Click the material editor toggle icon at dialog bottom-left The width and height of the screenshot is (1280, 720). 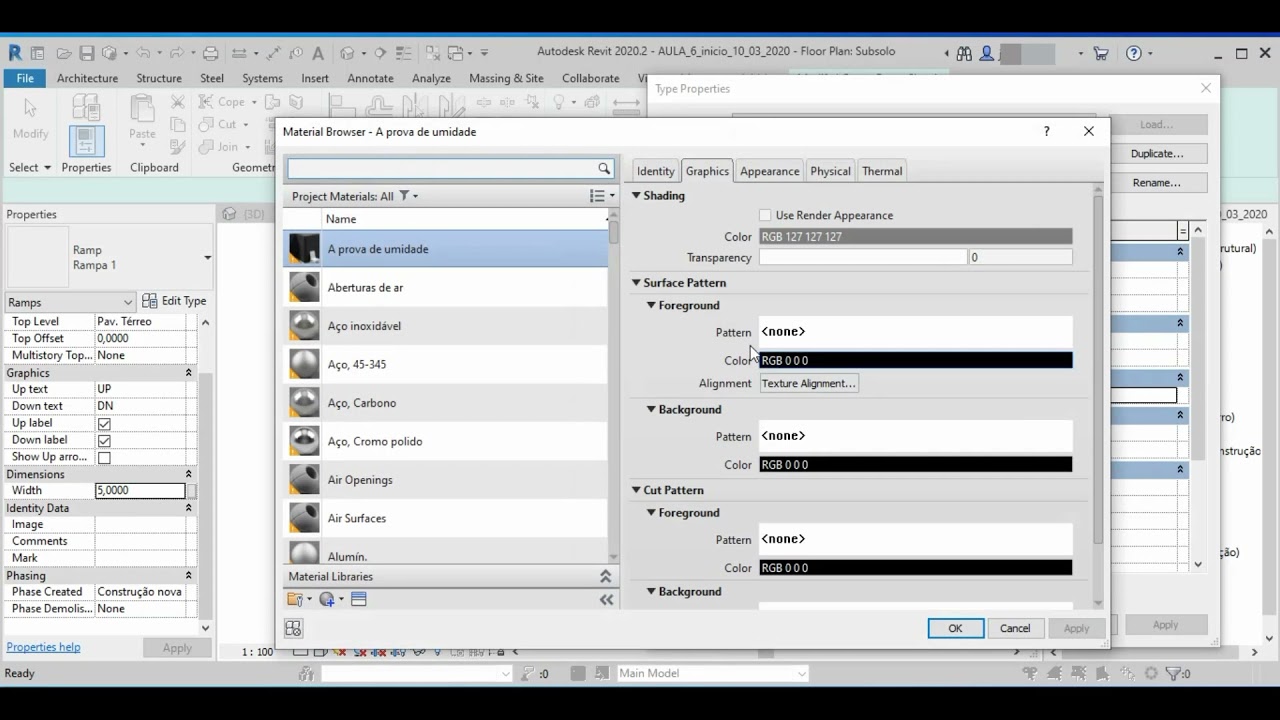tap(293, 628)
